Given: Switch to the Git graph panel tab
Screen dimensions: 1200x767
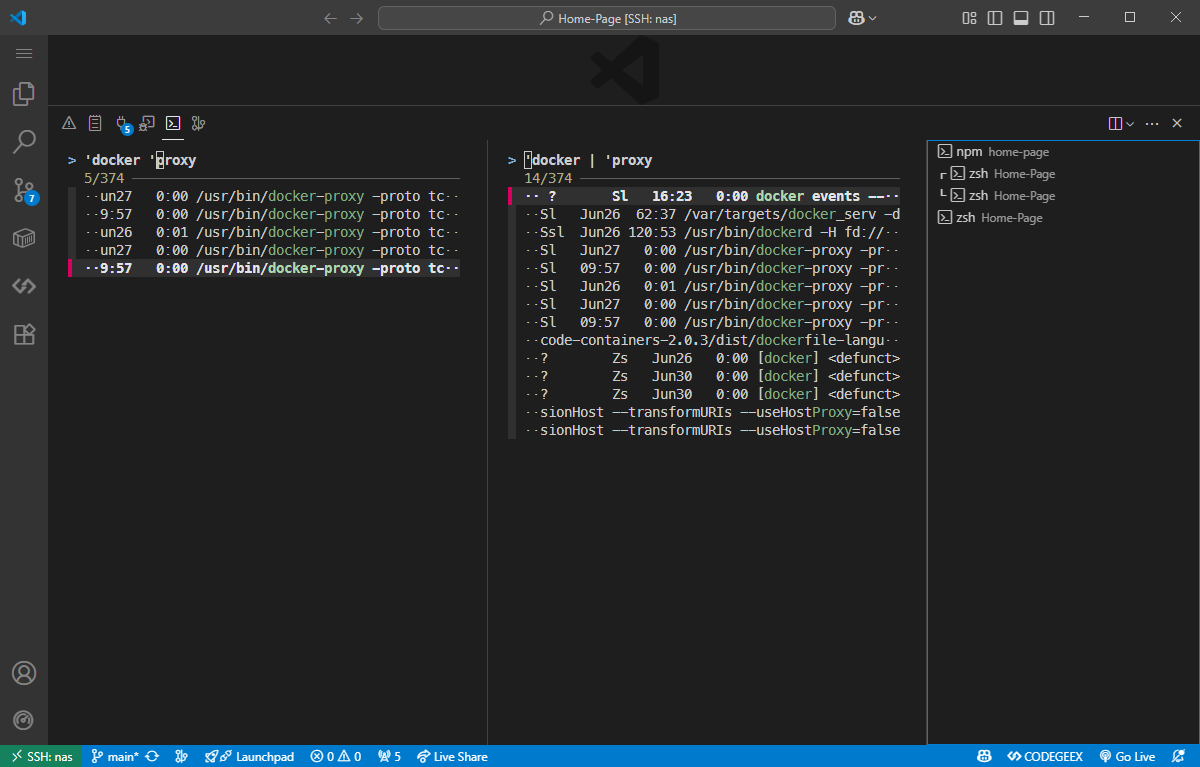Looking at the screenshot, I should pyautogui.click(x=199, y=123).
